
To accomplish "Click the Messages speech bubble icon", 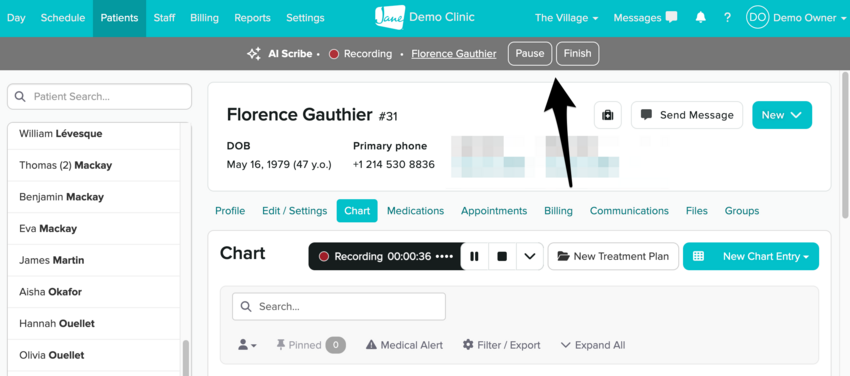I will point(671,18).
